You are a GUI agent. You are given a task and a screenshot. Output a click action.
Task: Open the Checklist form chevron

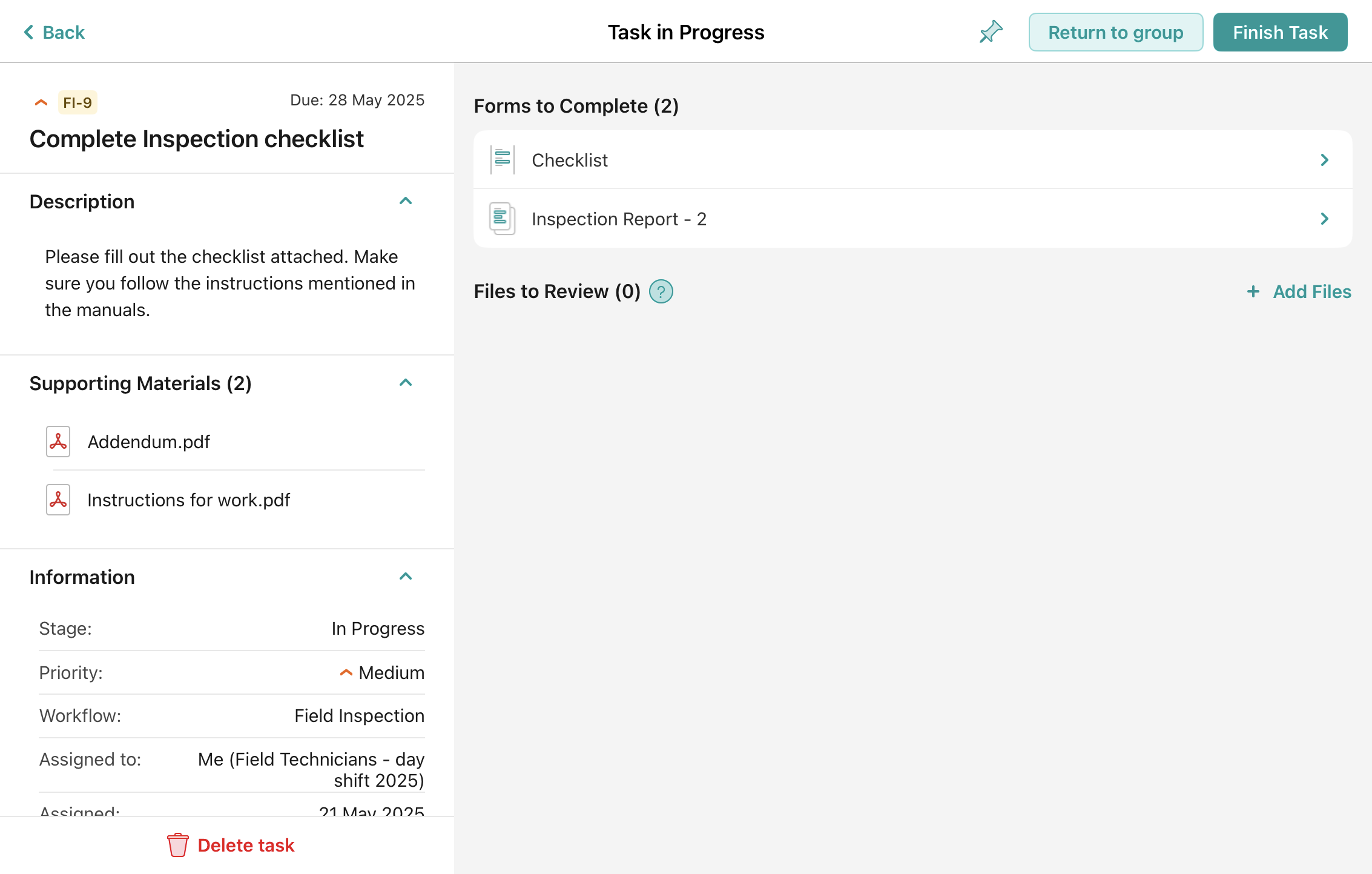(x=1325, y=160)
